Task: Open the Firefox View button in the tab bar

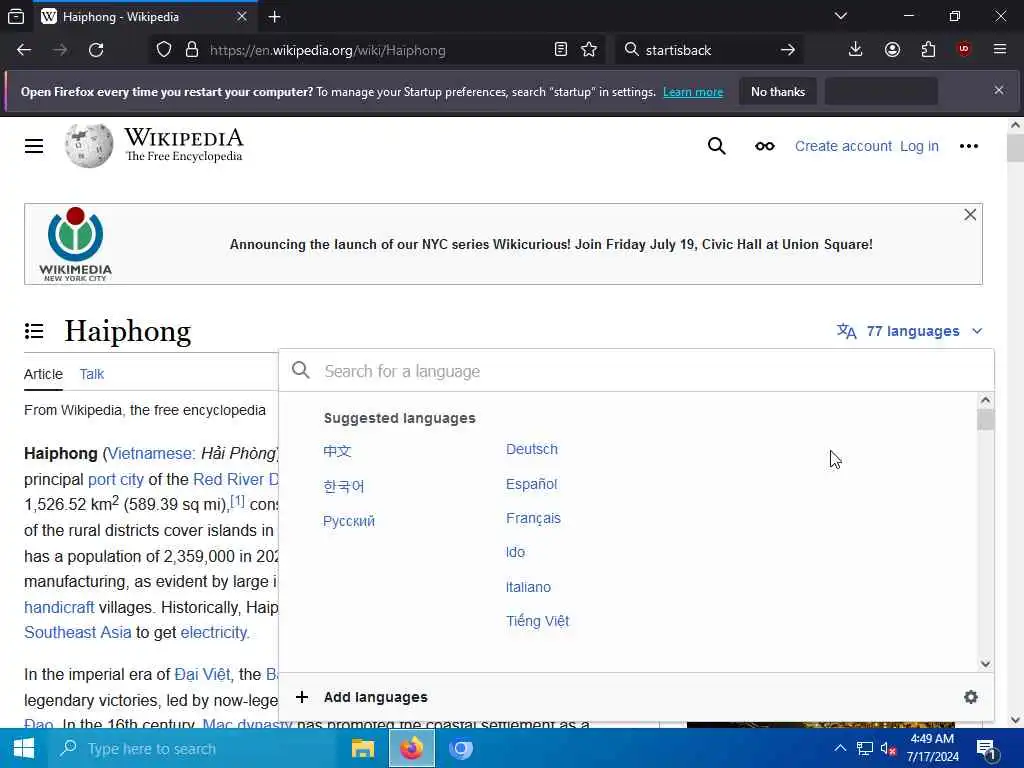Action: coord(16,17)
